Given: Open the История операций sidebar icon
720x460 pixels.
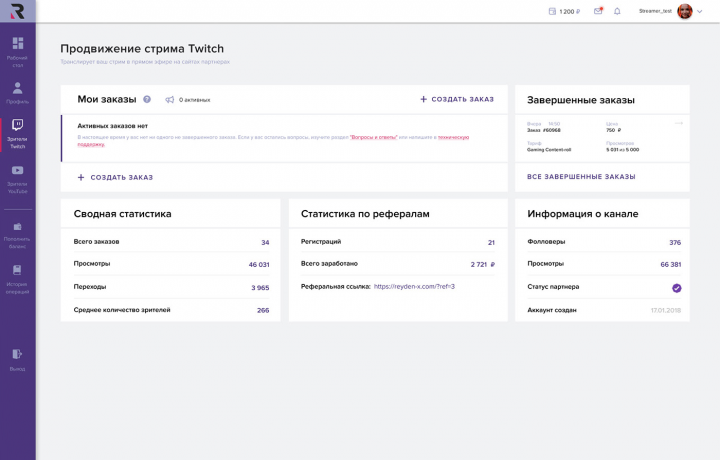Looking at the screenshot, I should pyautogui.click(x=18, y=270).
